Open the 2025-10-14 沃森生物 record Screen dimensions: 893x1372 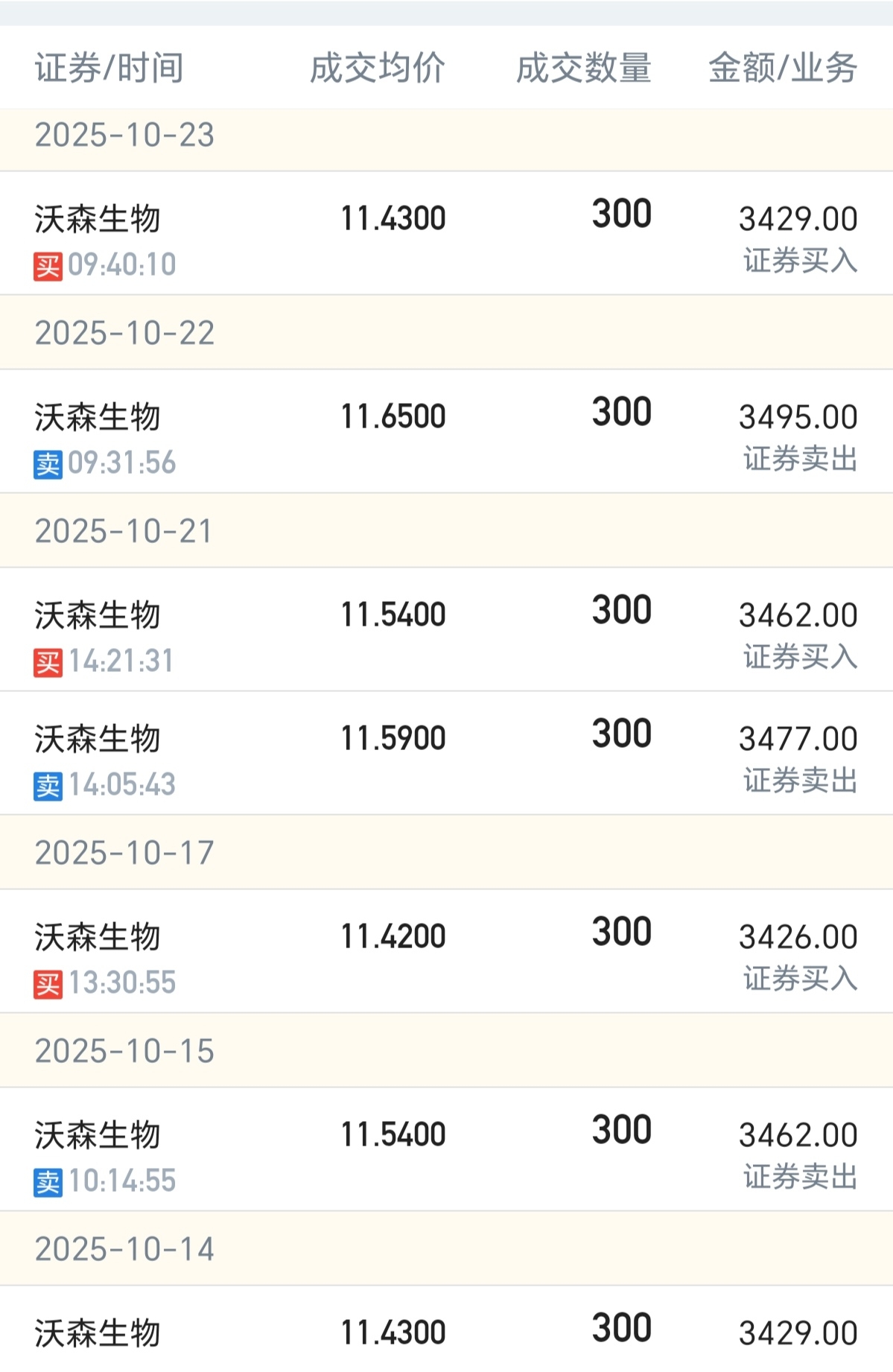446,1330
